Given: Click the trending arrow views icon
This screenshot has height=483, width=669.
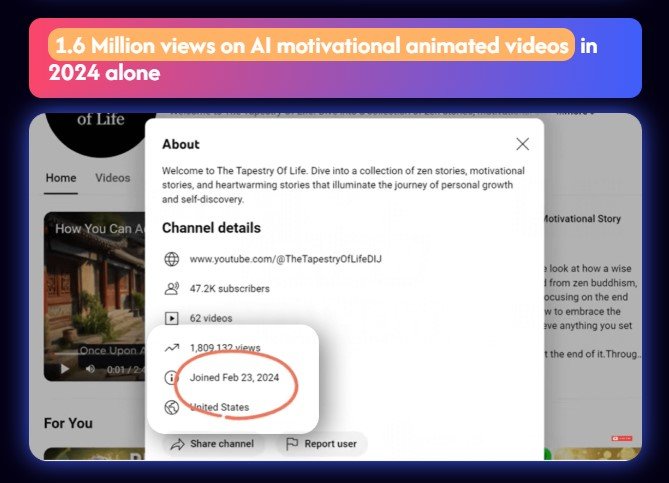Looking at the screenshot, I should pos(170,348).
